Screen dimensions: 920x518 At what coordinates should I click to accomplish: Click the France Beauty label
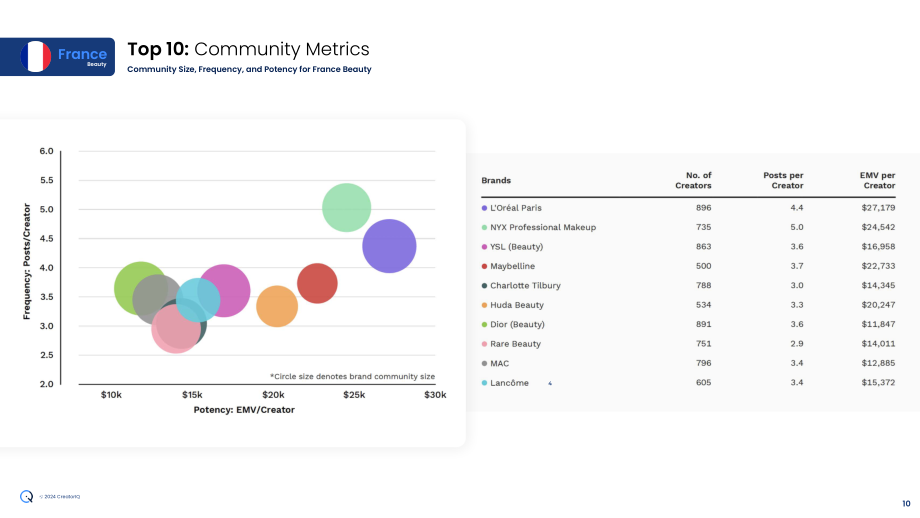(82, 56)
